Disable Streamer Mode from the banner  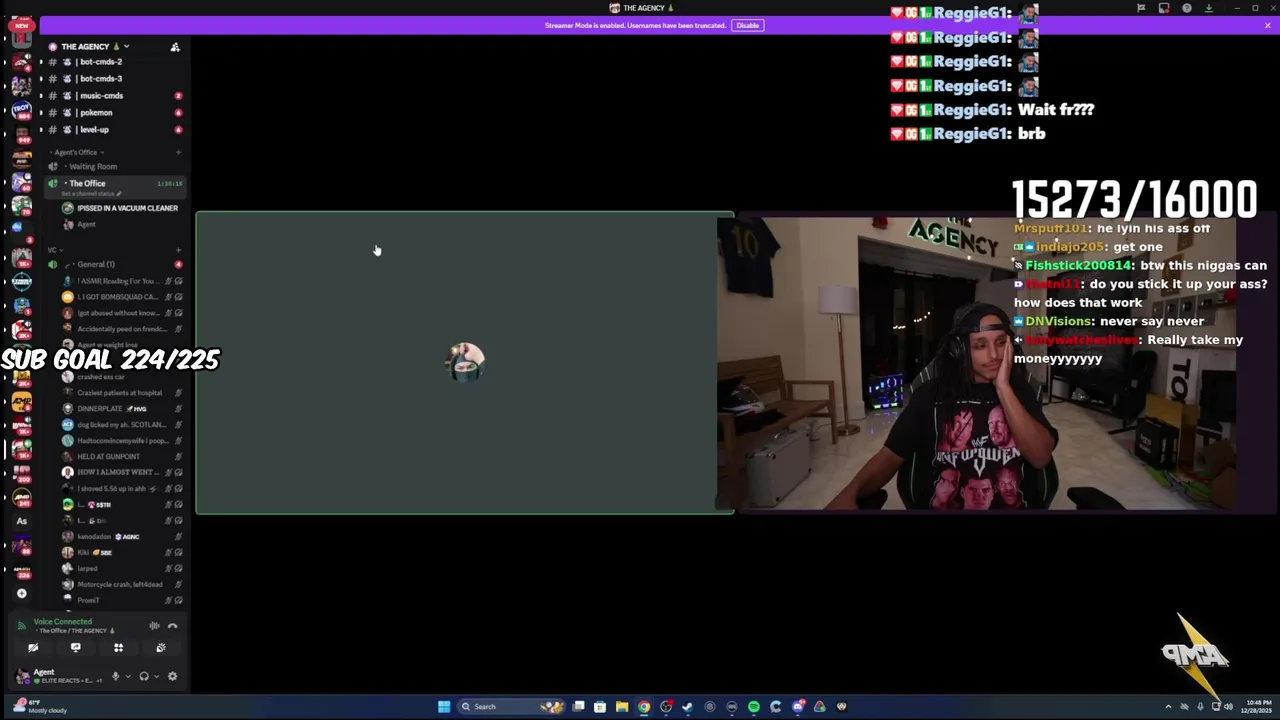coord(747,25)
